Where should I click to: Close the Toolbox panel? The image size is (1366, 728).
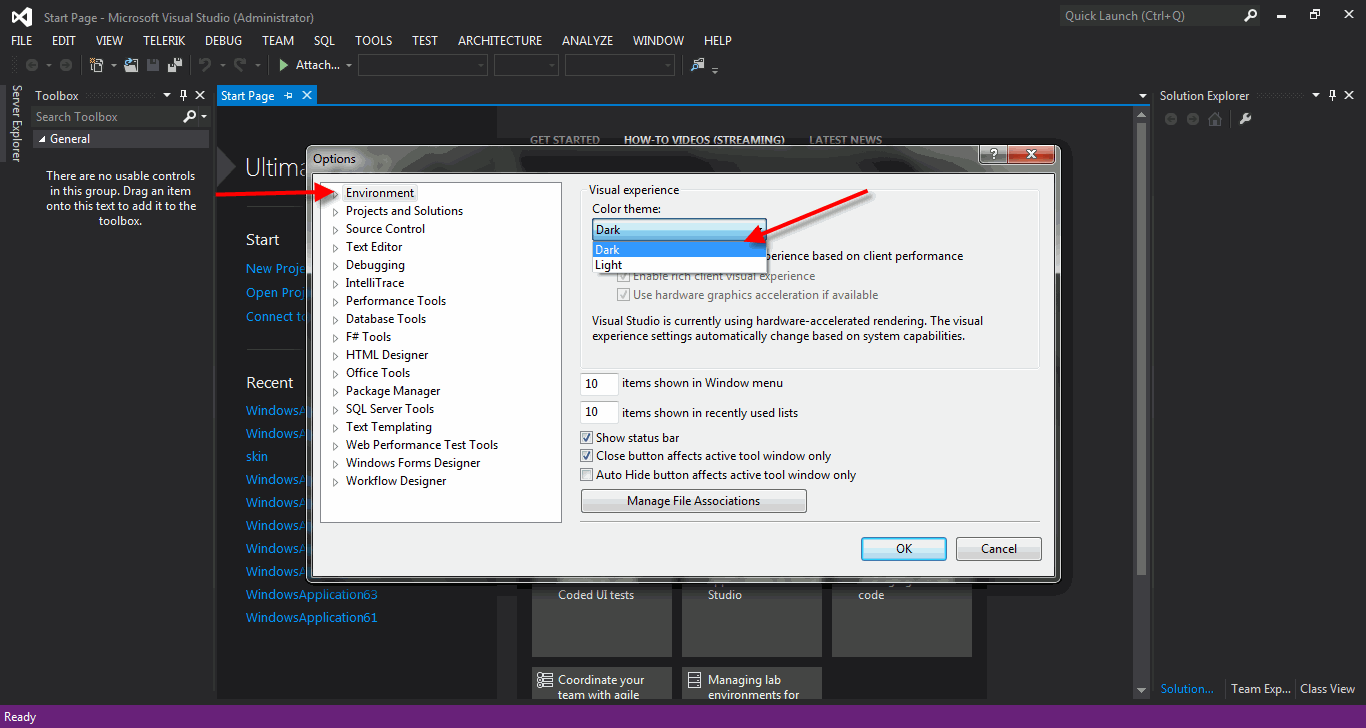pyautogui.click(x=200, y=96)
